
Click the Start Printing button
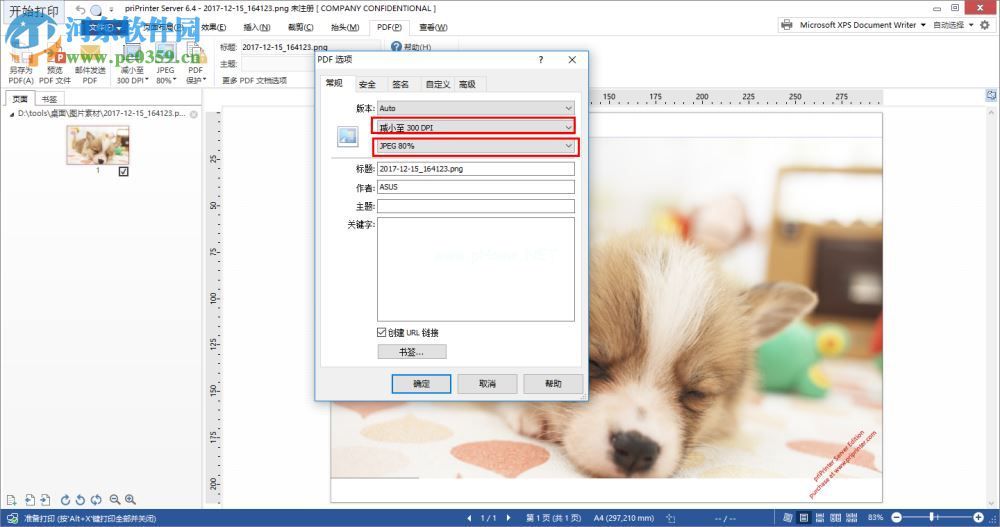click(x=33, y=11)
